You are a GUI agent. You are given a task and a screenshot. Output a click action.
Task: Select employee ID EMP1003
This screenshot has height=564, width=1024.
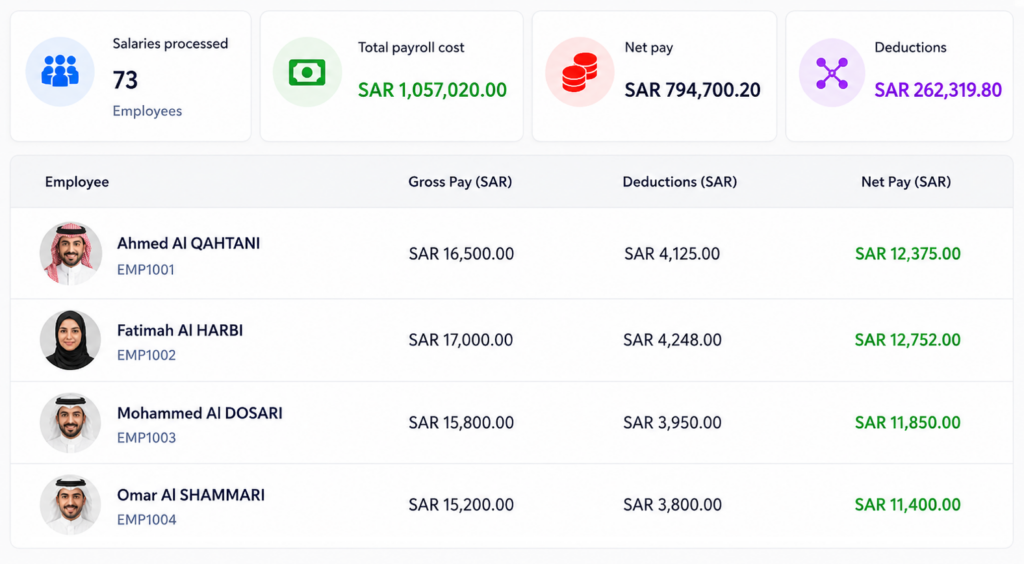(x=146, y=437)
